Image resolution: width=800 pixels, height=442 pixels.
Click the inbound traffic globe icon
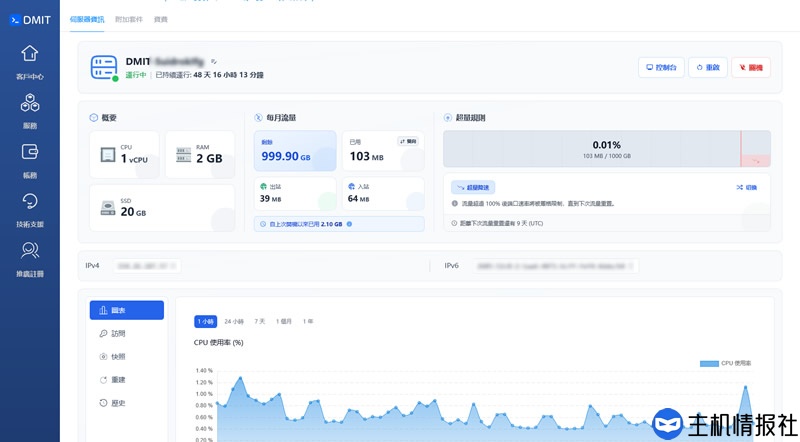[x=351, y=186]
